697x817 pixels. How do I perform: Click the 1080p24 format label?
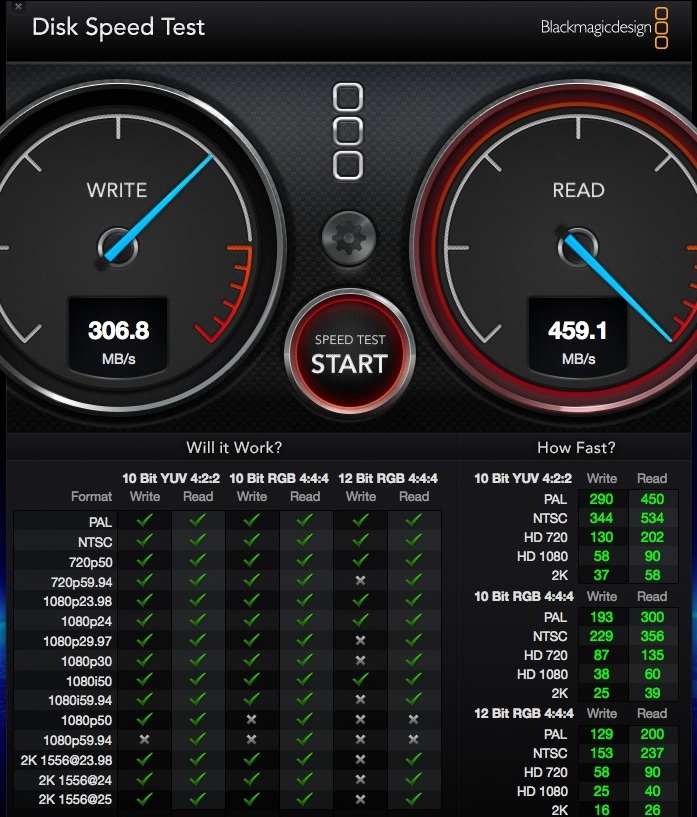pos(86,621)
